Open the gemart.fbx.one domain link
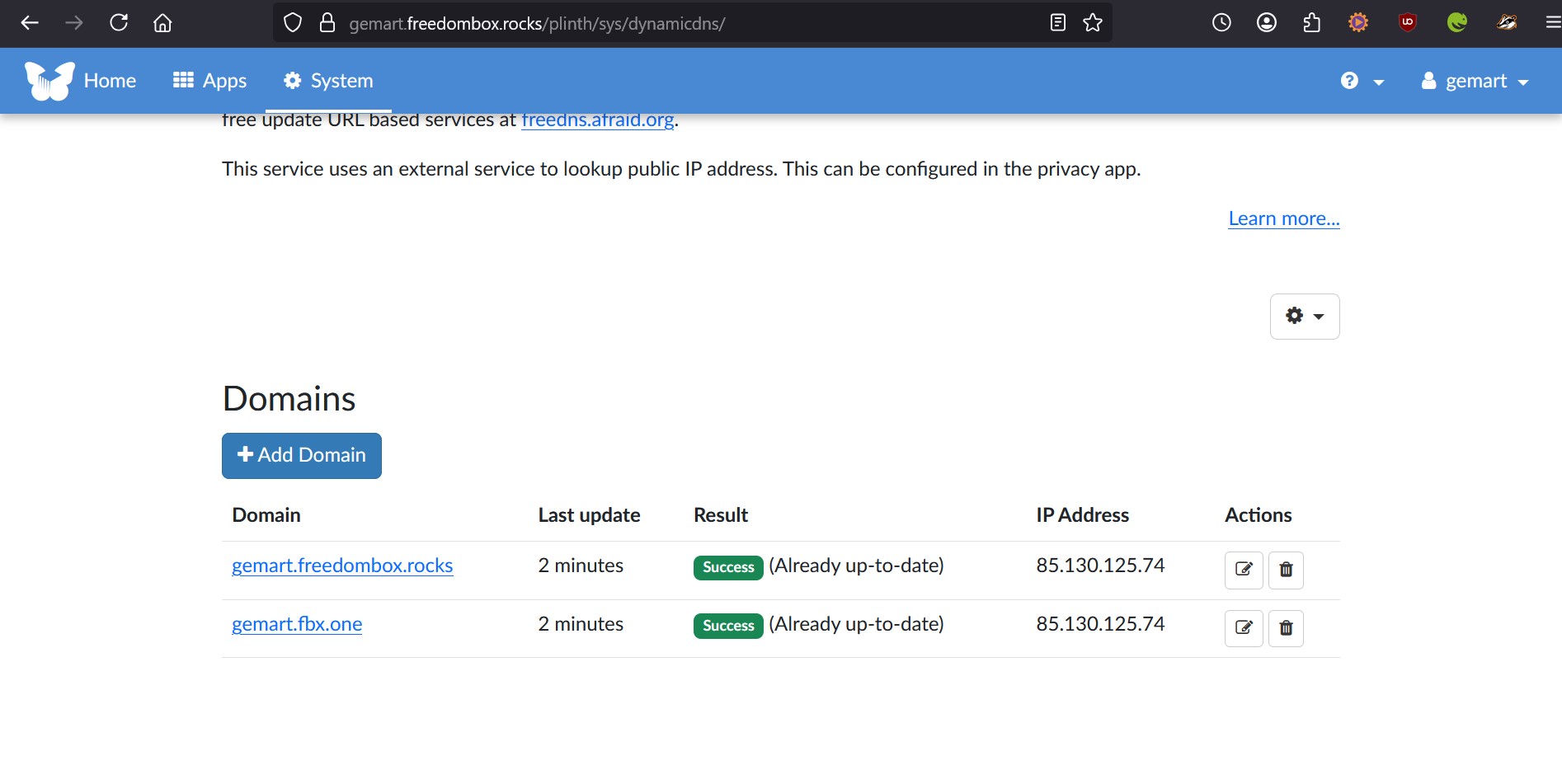The height and width of the screenshot is (784, 1562). (297, 624)
